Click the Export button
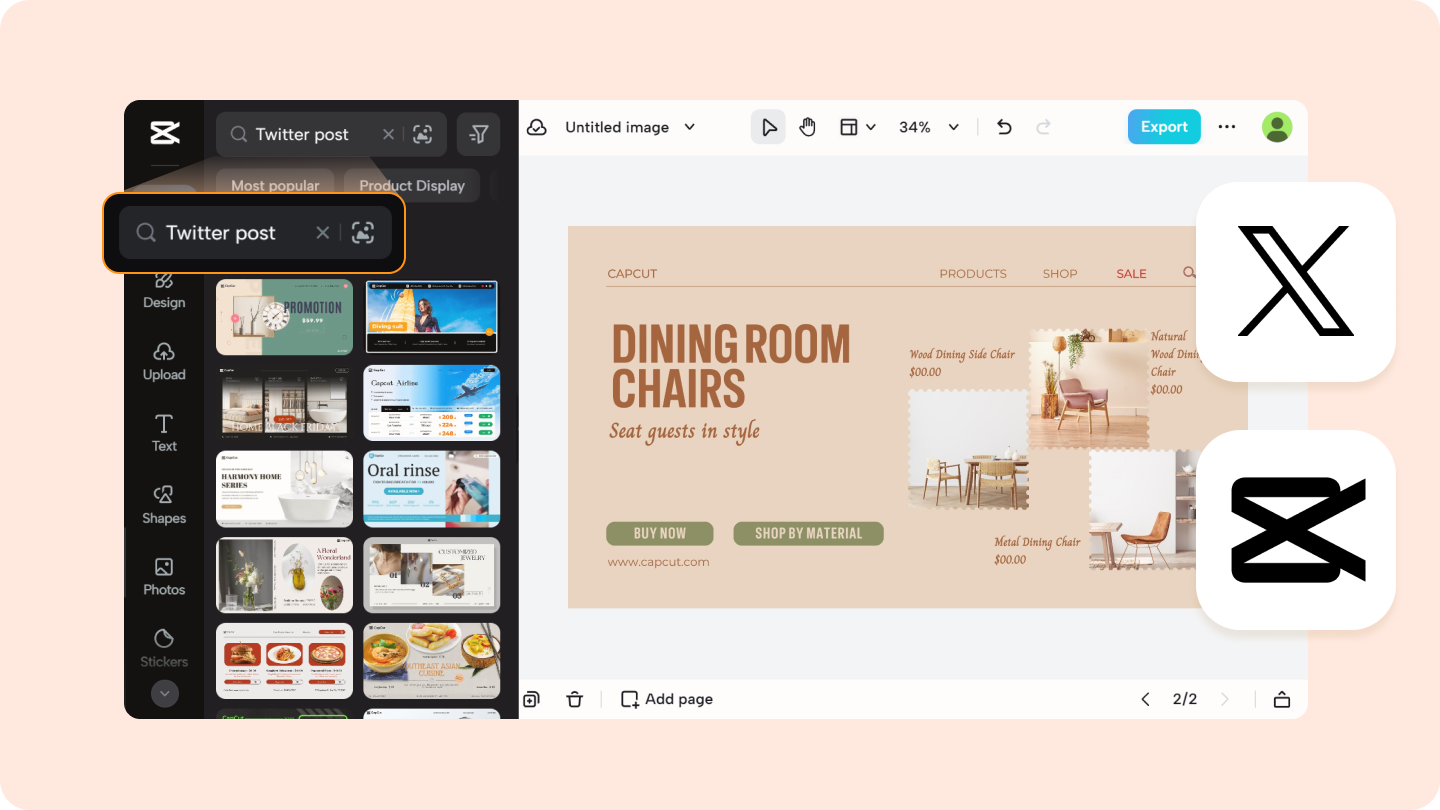This screenshot has height=810, width=1440. coord(1164,127)
